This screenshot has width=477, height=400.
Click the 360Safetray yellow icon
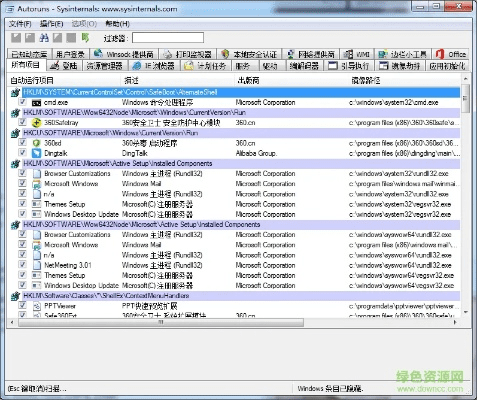[x=36, y=123]
